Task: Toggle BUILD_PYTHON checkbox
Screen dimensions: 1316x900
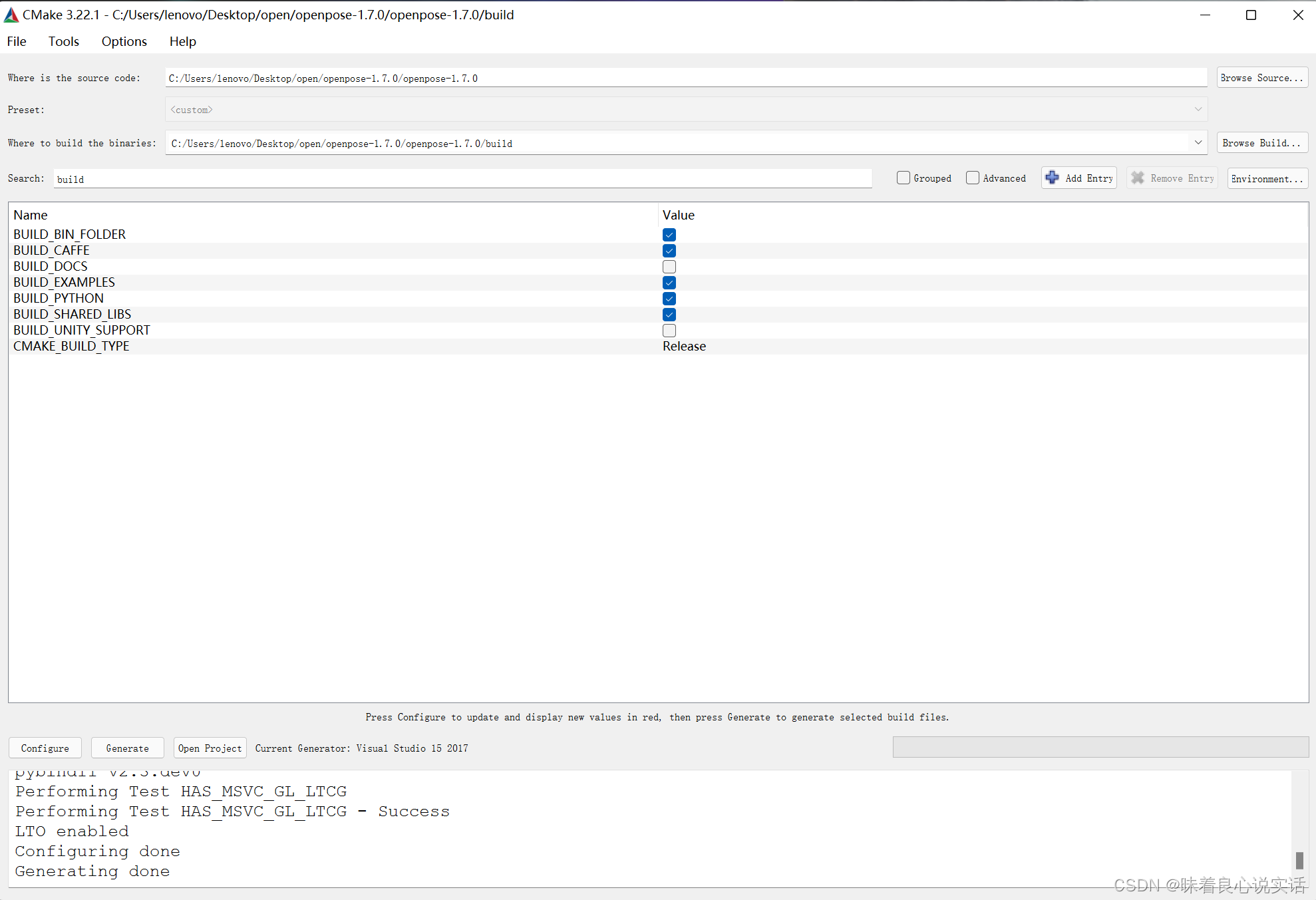Action: point(669,298)
